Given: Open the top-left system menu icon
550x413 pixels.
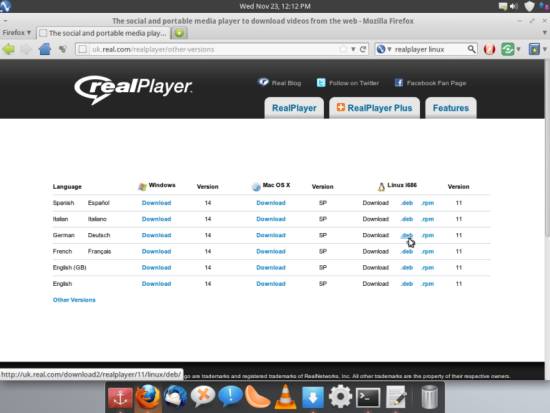Looking at the screenshot, I should 5,6.
